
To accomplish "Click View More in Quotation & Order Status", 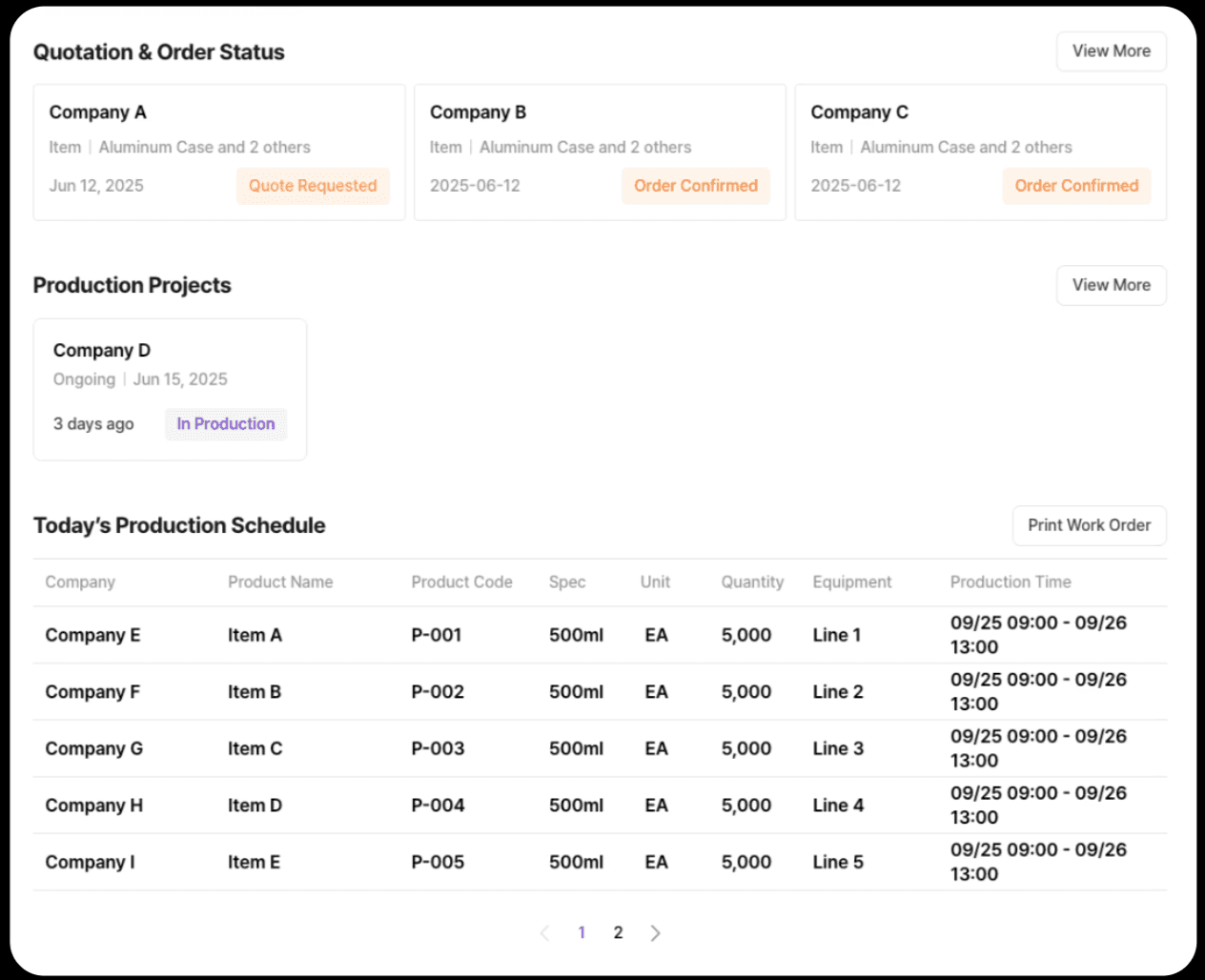I will click(x=1111, y=51).
